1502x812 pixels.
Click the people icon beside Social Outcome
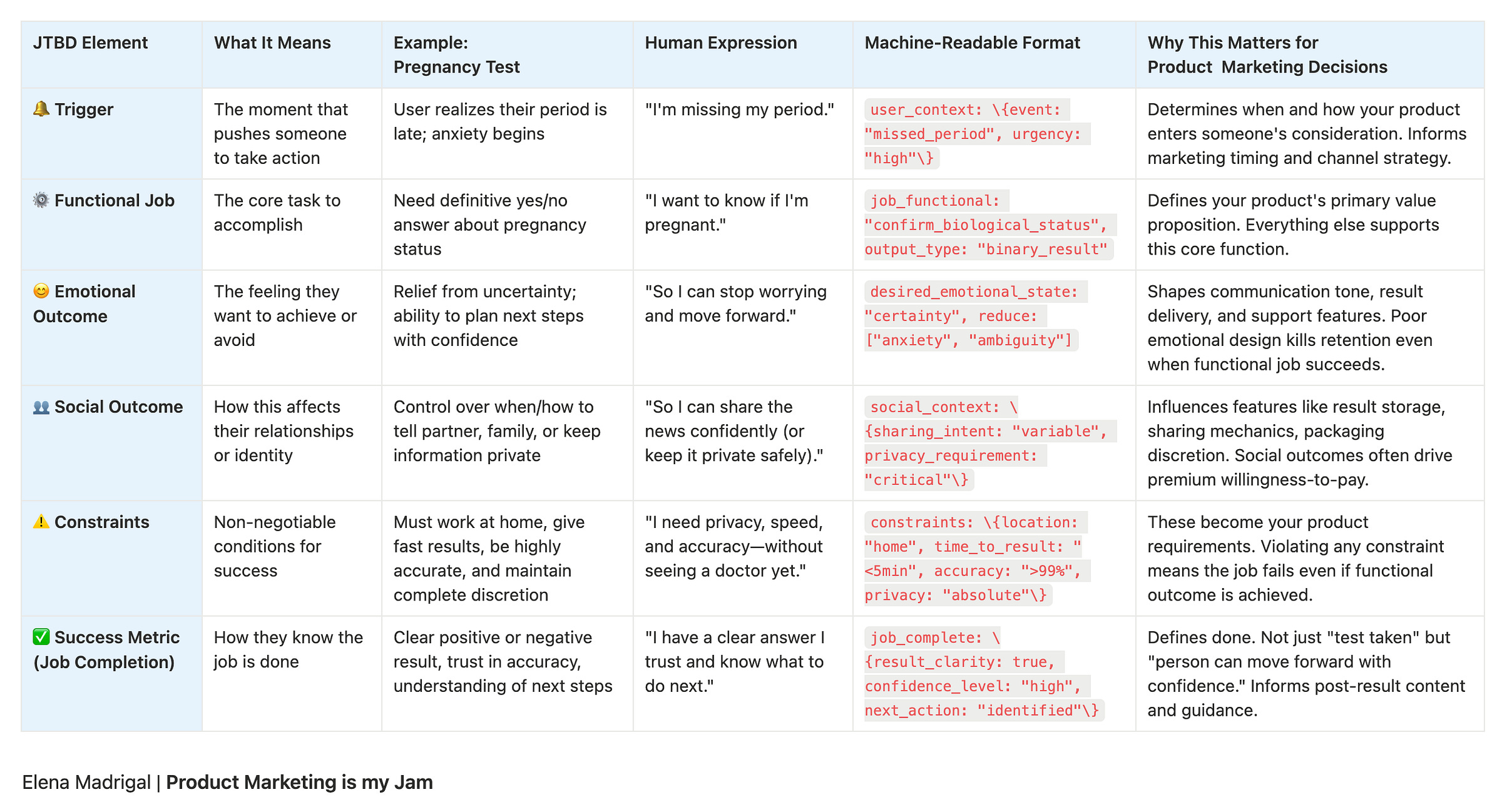tap(41, 407)
